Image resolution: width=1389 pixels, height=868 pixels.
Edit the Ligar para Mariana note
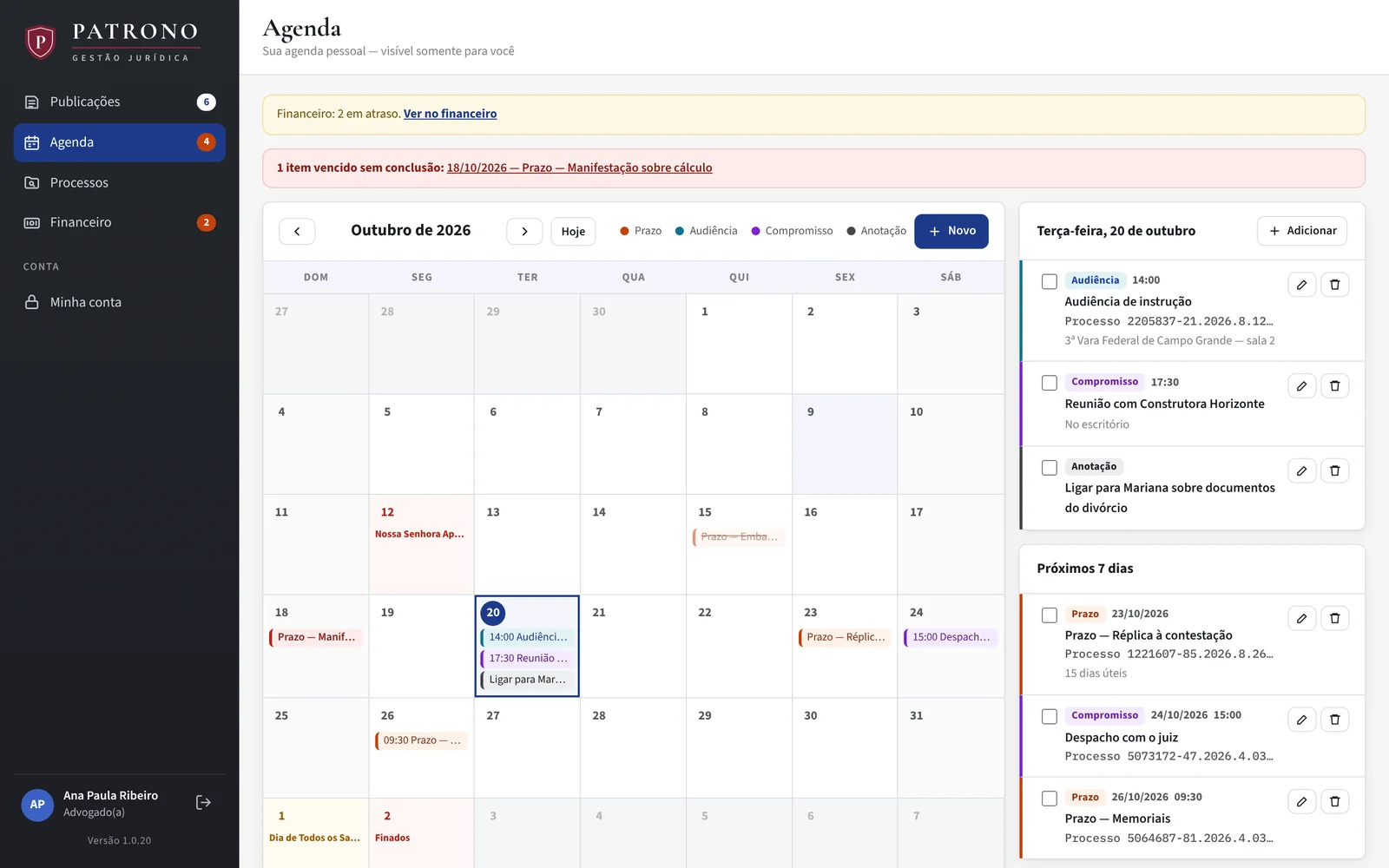coord(1301,470)
